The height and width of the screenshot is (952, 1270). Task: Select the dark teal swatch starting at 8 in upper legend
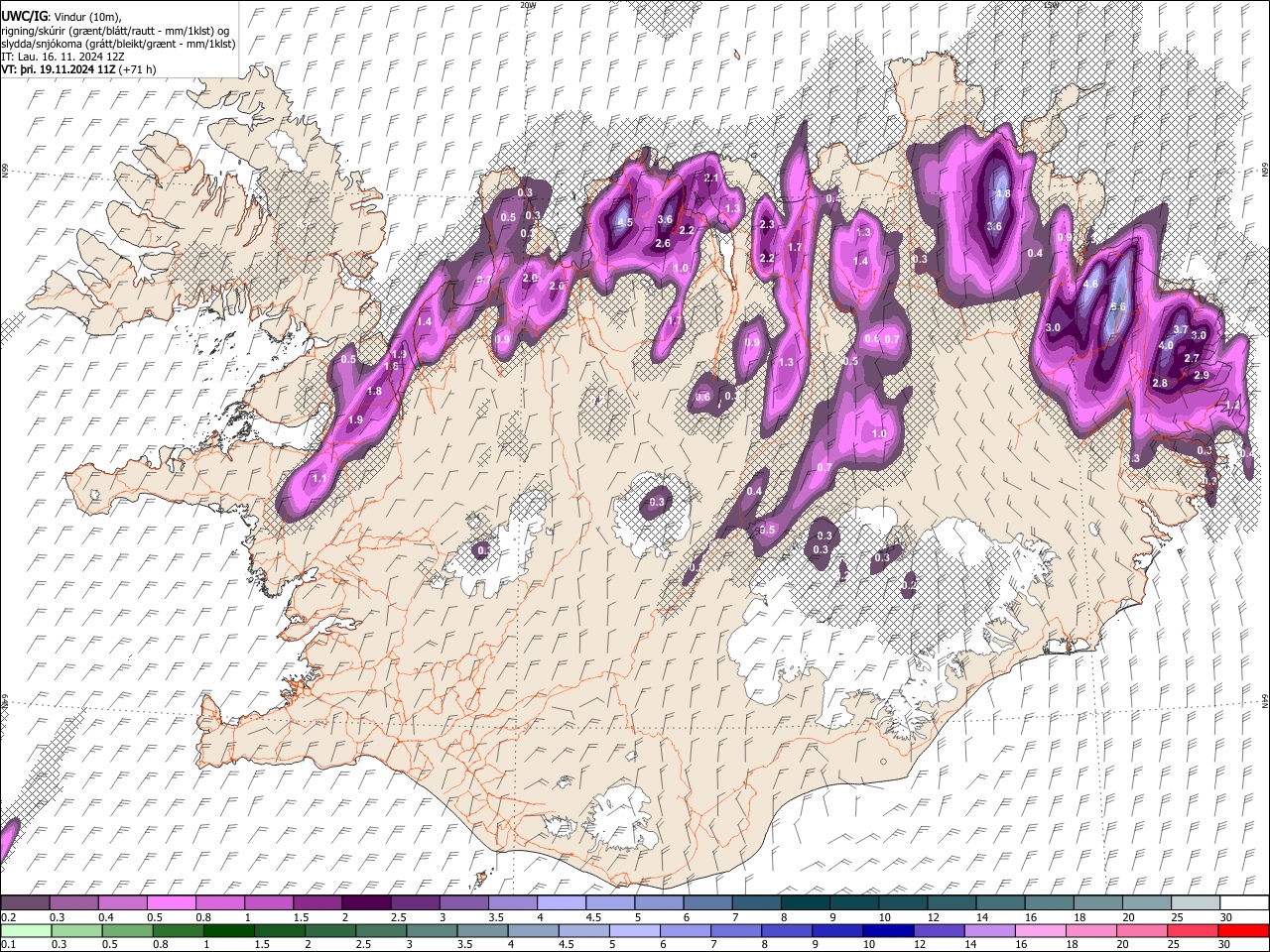tap(806, 902)
